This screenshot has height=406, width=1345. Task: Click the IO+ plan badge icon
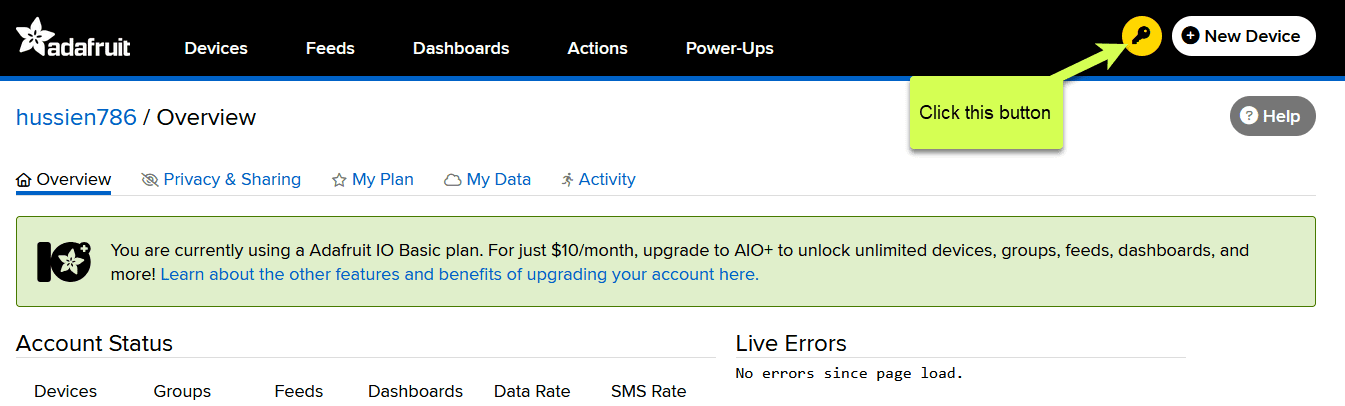pyautogui.click(x=64, y=261)
